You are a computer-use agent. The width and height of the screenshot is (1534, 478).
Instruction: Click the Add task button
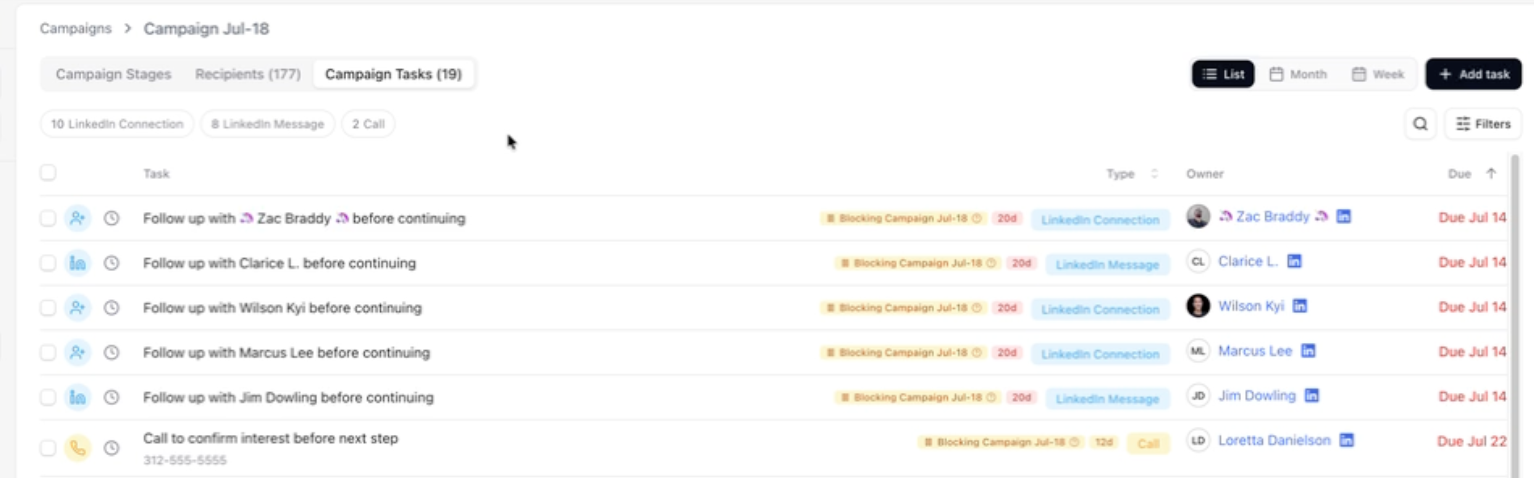tap(1474, 74)
